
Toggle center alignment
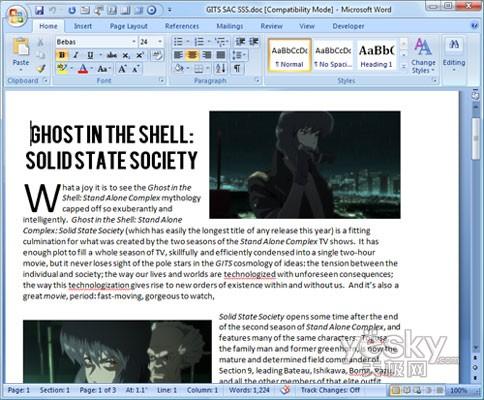[192, 55]
